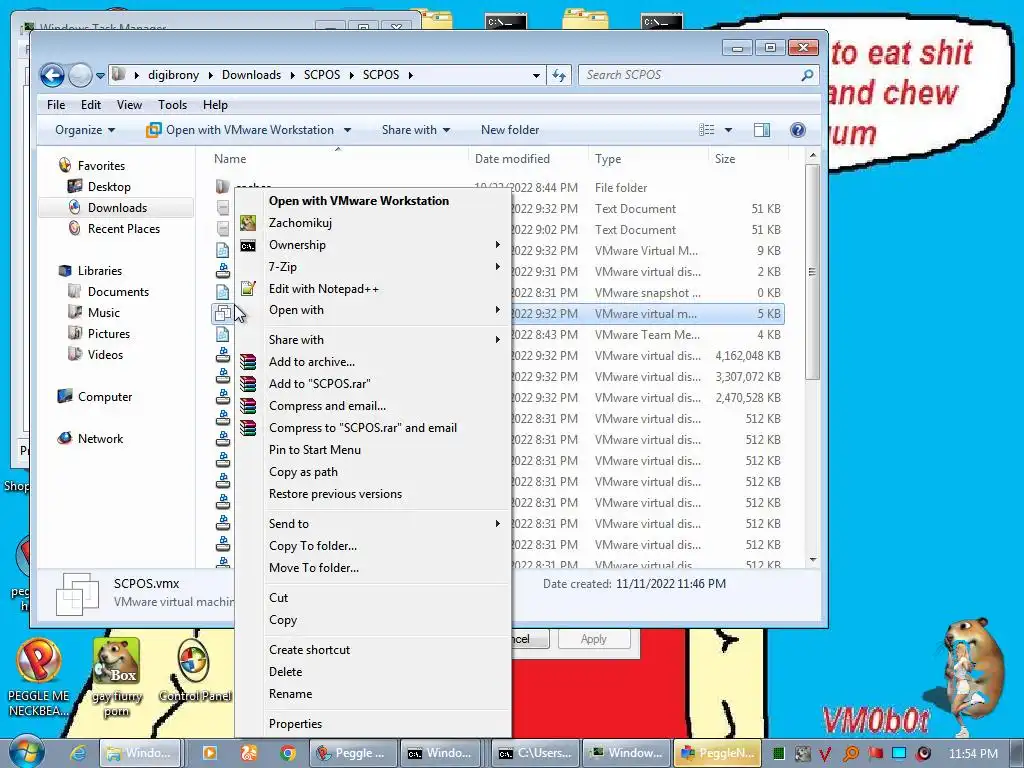The width and height of the screenshot is (1024, 768).
Task: Open Google Chrome from taskbar
Action: coord(287,753)
